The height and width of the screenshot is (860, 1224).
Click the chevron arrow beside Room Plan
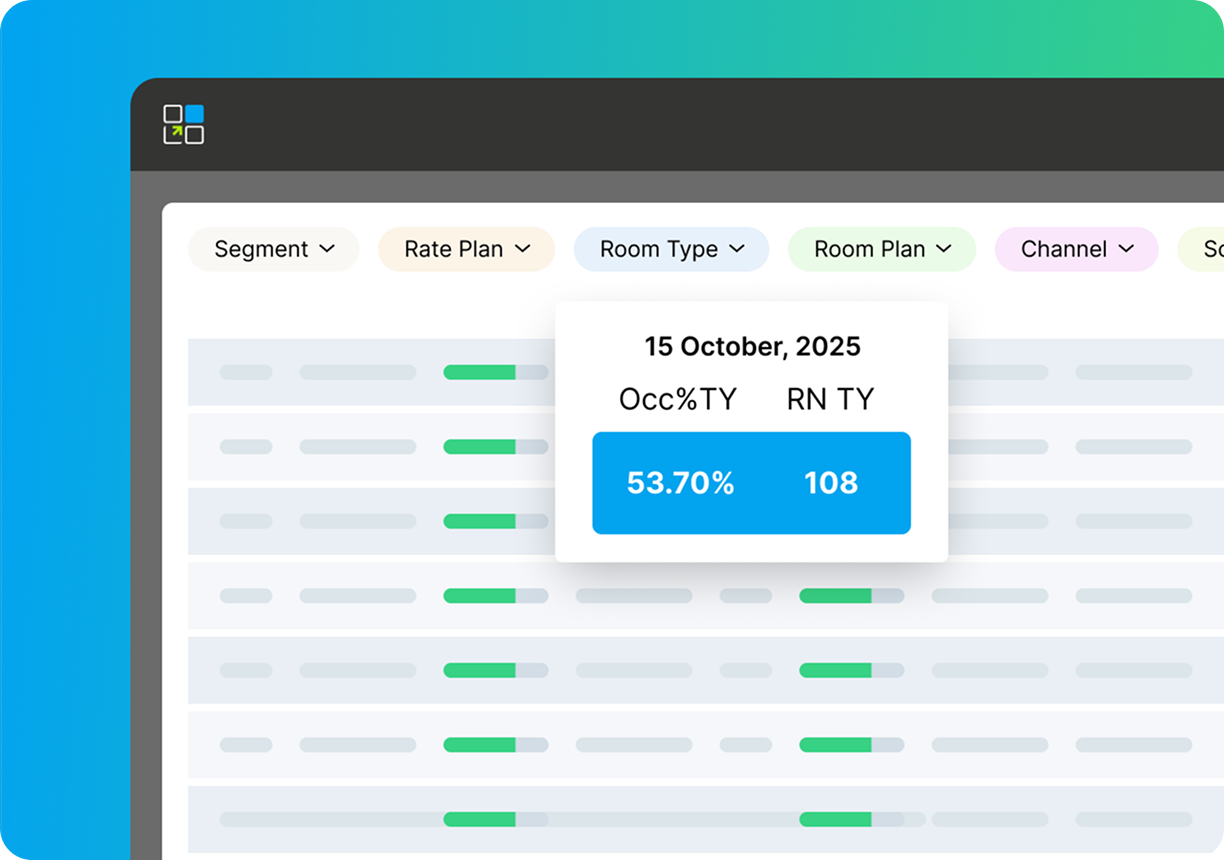point(944,249)
